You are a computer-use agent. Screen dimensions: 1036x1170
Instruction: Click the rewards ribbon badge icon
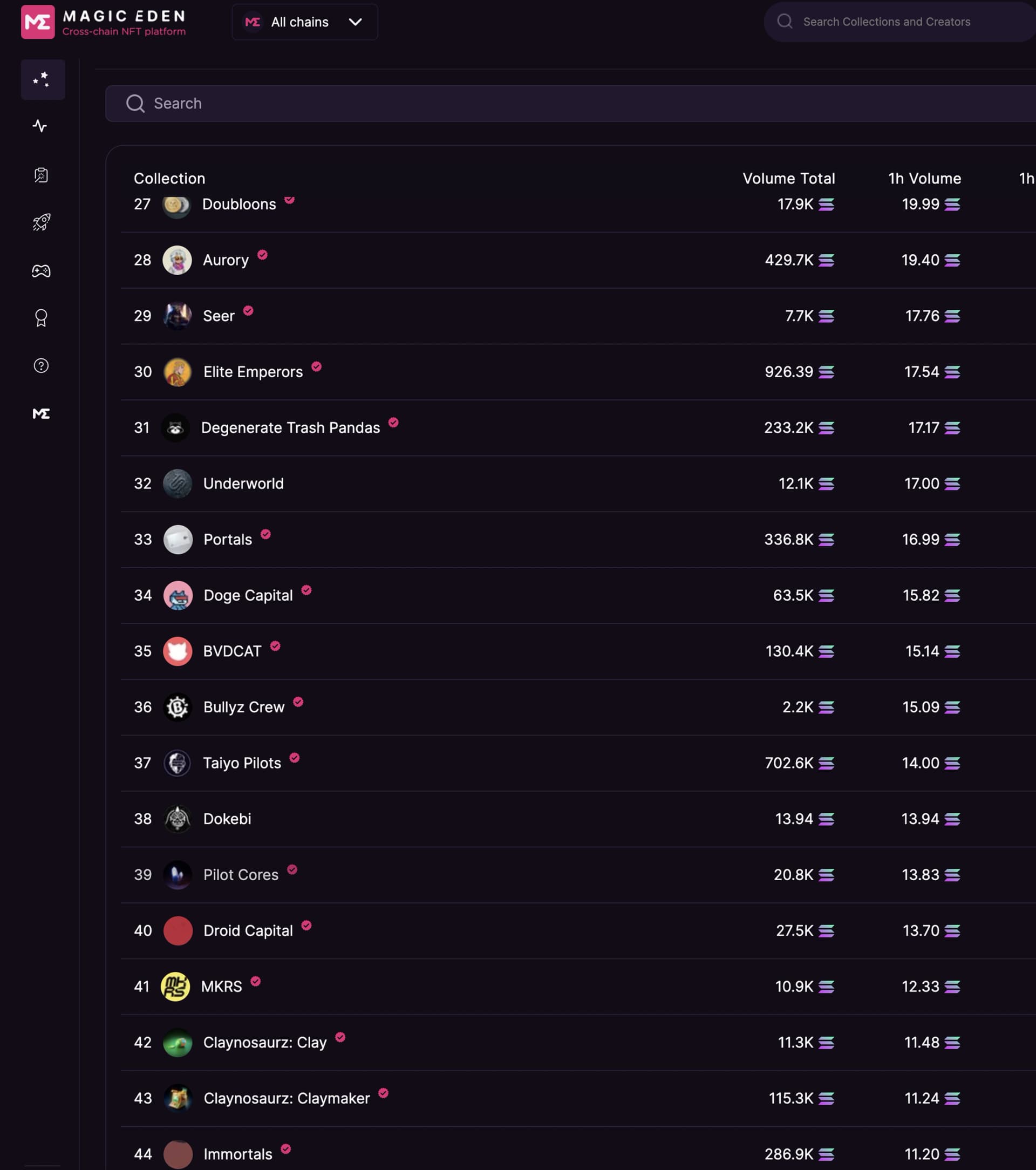[x=41, y=318]
